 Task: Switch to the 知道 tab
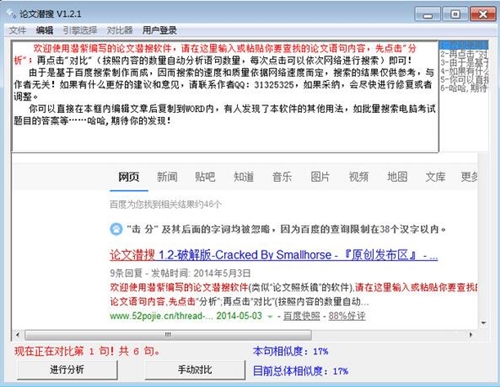point(244,177)
